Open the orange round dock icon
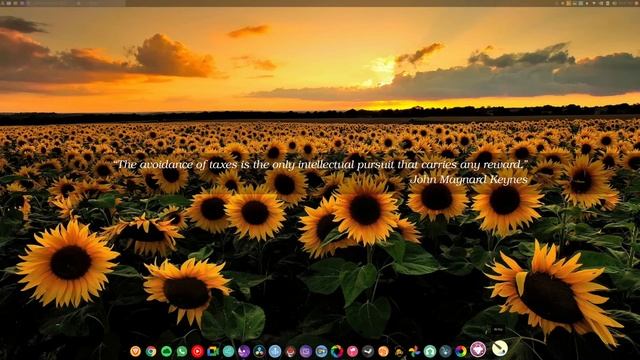 click(x=383, y=351)
